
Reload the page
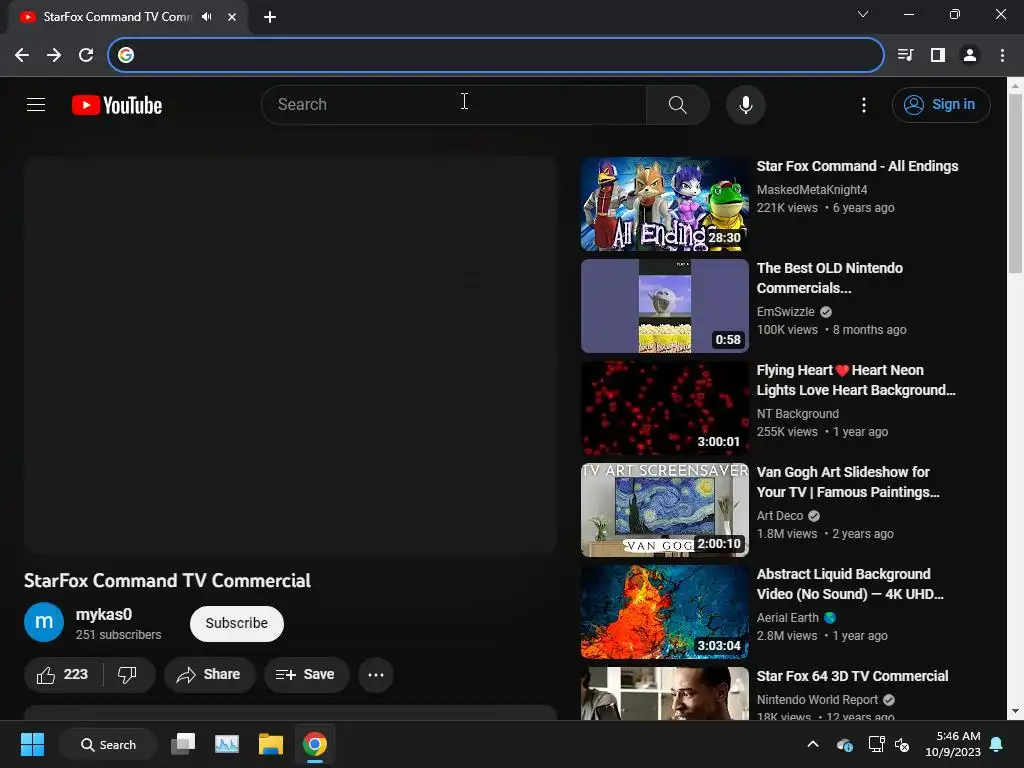pos(86,55)
